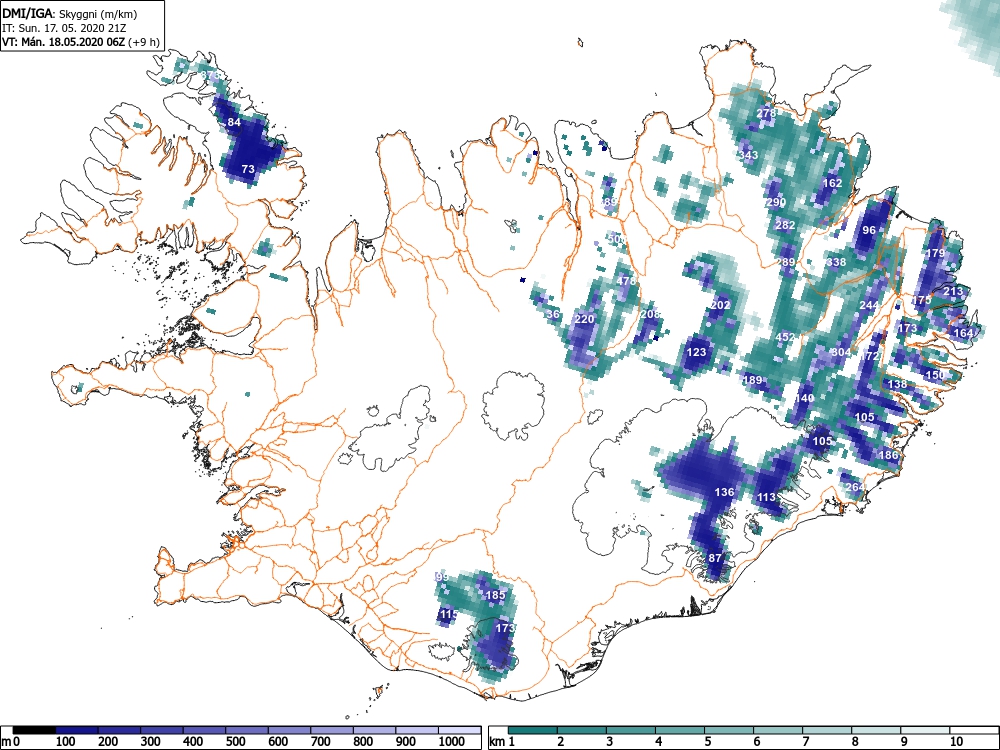Click the map value 113
The width and height of the screenshot is (1000, 750).
coord(766,497)
